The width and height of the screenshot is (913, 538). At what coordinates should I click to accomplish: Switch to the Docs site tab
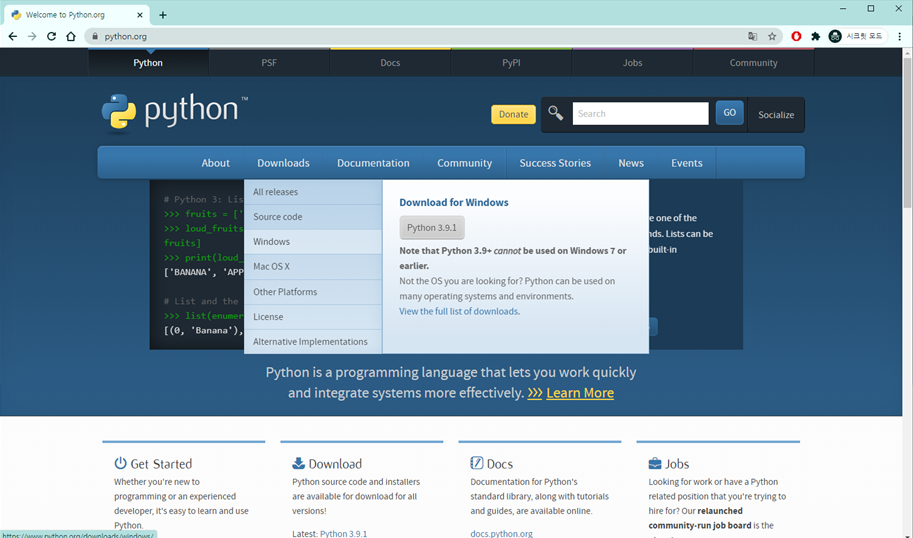[390, 62]
